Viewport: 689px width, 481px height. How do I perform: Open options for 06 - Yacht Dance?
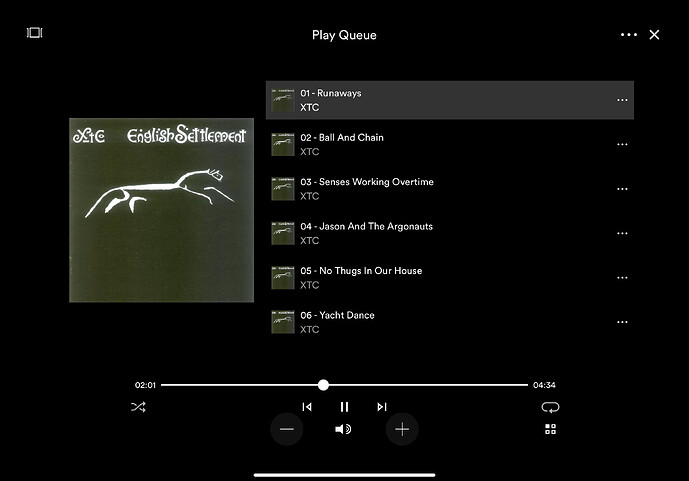point(622,322)
